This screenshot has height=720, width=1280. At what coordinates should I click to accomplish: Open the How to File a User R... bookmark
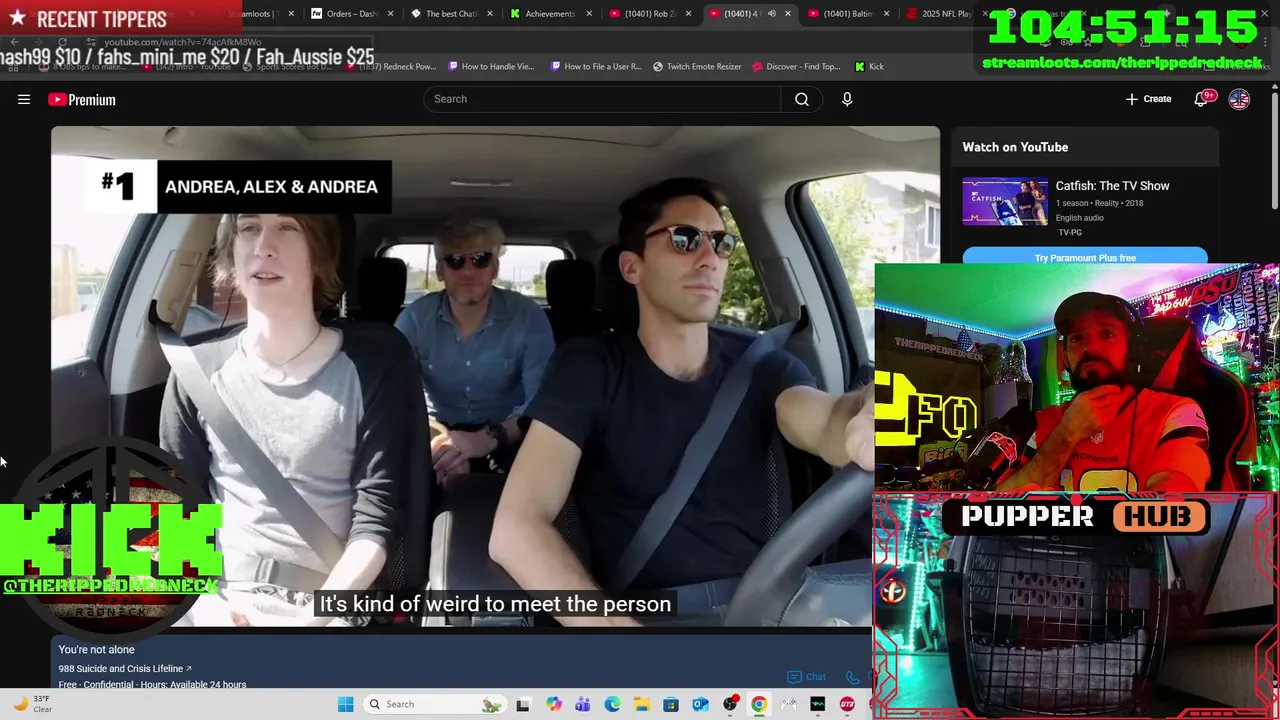[x=596, y=67]
